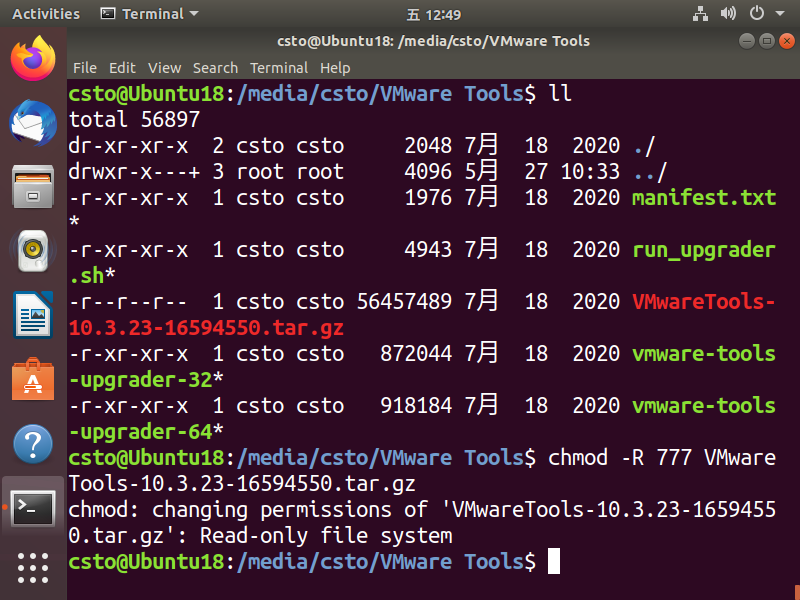
Task: Open the View menu
Action: coord(164,68)
